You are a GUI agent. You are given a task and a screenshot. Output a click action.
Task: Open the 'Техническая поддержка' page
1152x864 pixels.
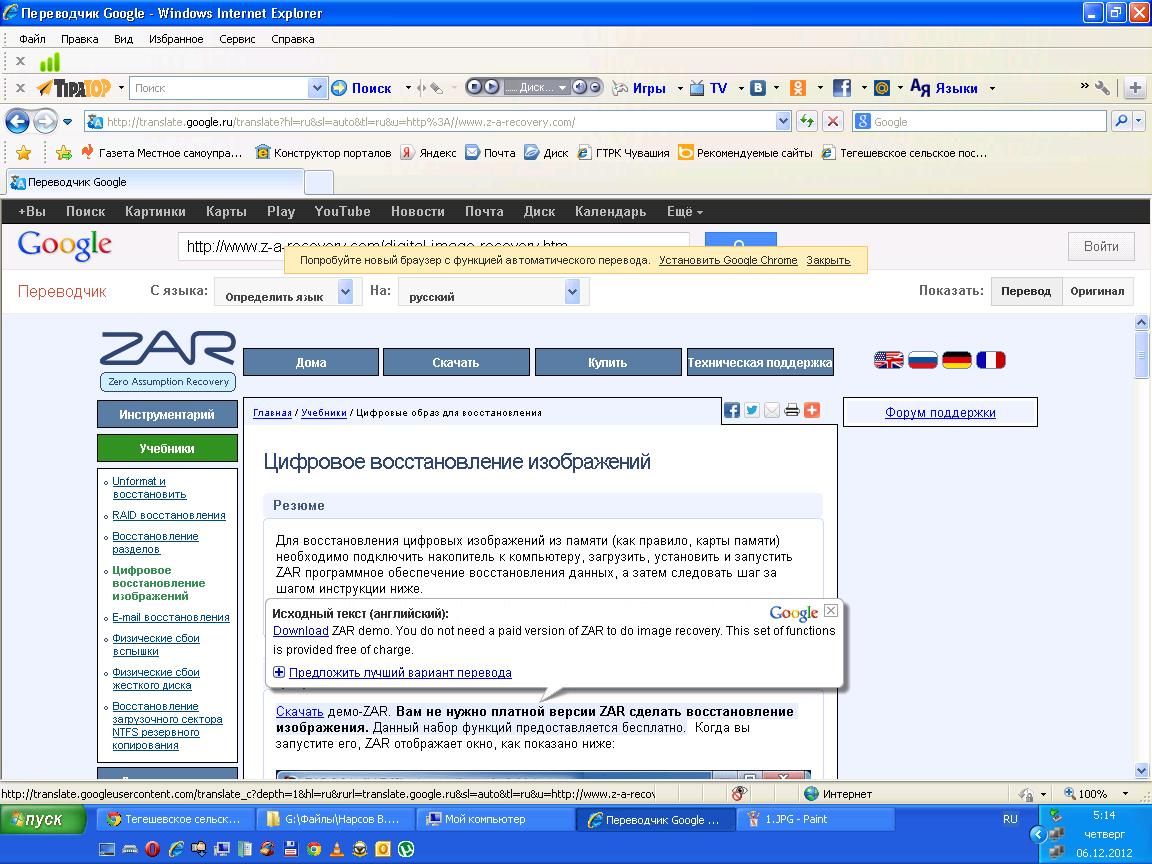(760, 362)
